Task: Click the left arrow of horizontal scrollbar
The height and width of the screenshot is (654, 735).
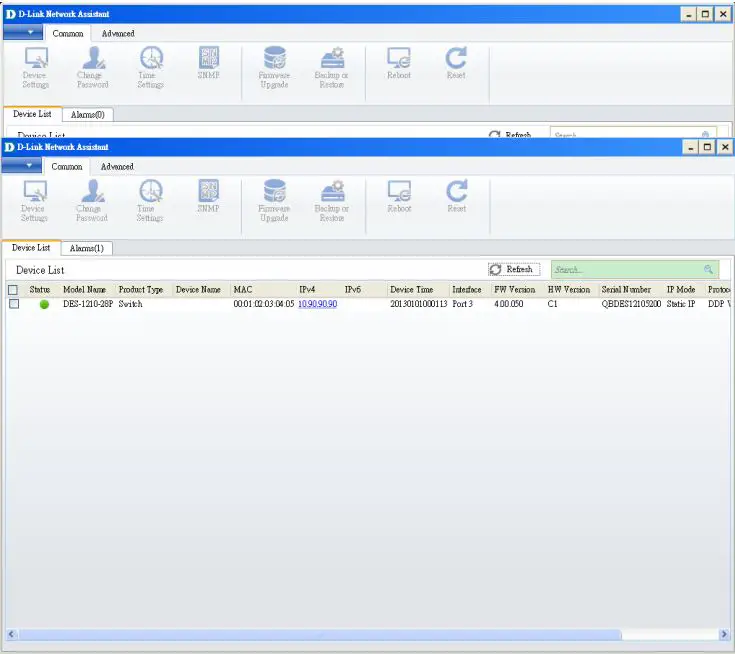Action: coord(11,634)
